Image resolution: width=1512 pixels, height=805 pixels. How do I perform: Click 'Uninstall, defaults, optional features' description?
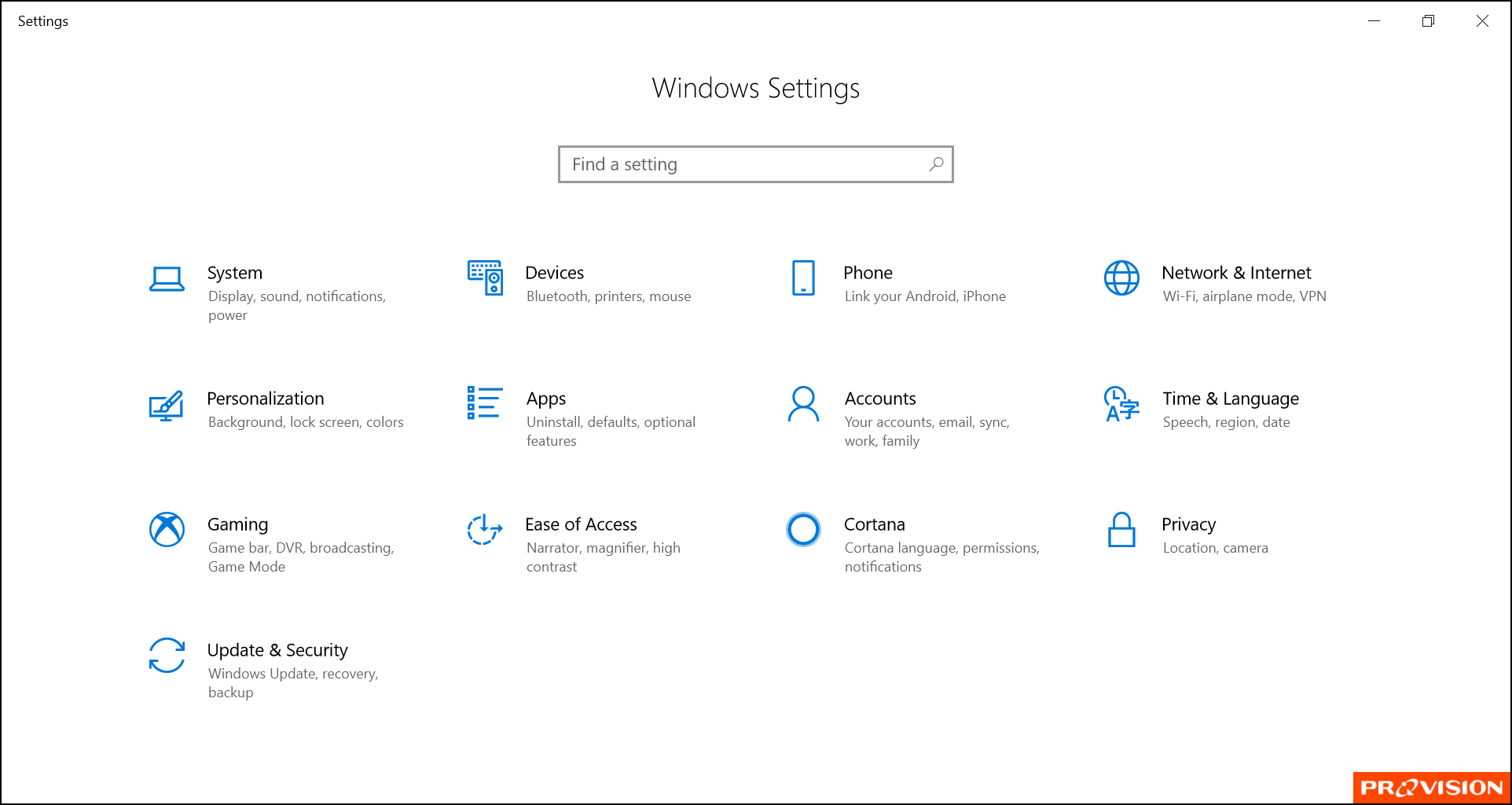[611, 432]
